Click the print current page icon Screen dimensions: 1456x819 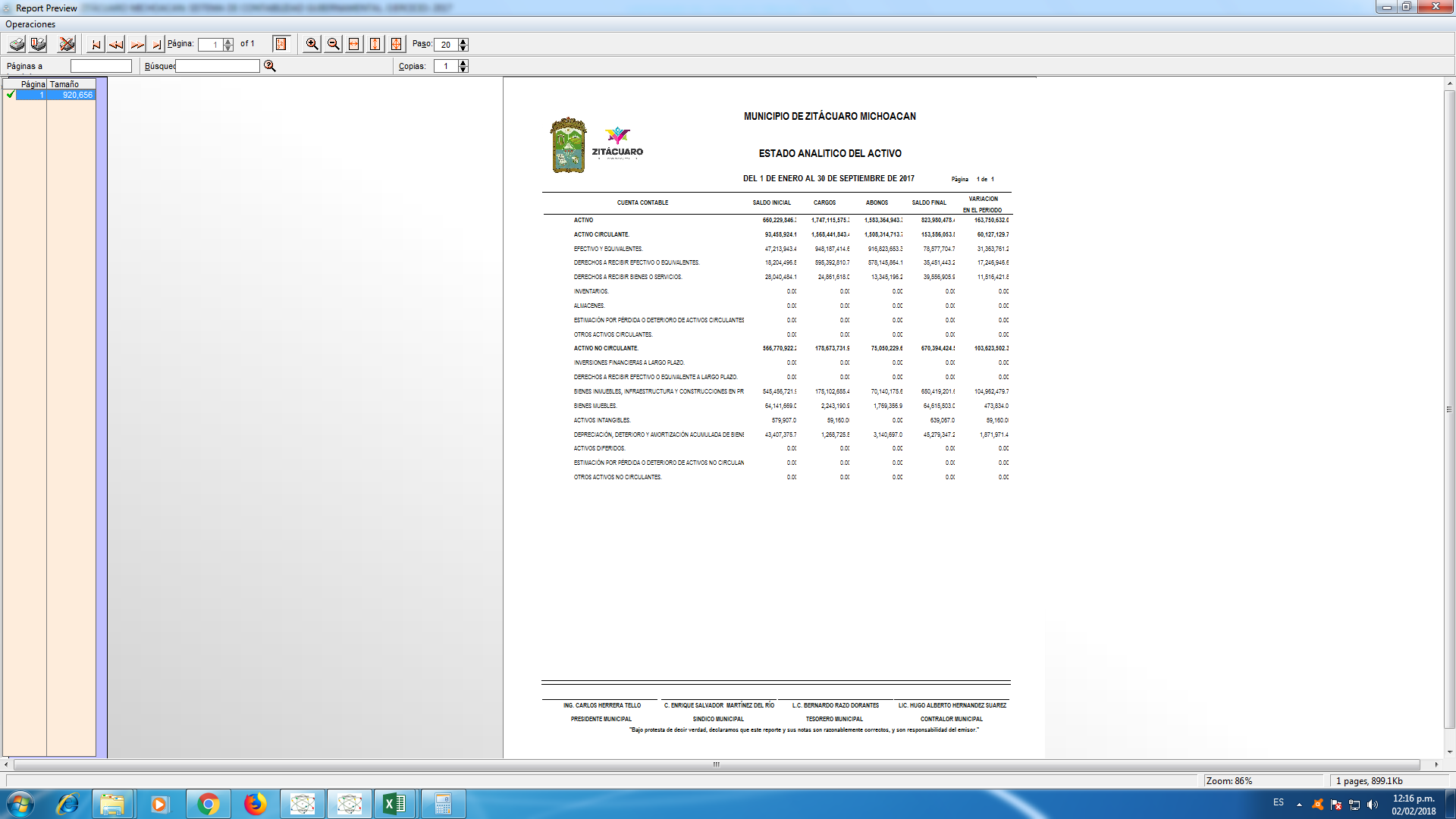[x=38, y=44]
